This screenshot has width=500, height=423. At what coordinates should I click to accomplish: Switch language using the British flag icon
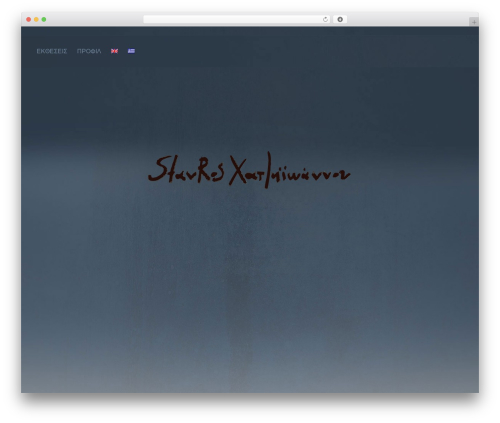[114, 51]
